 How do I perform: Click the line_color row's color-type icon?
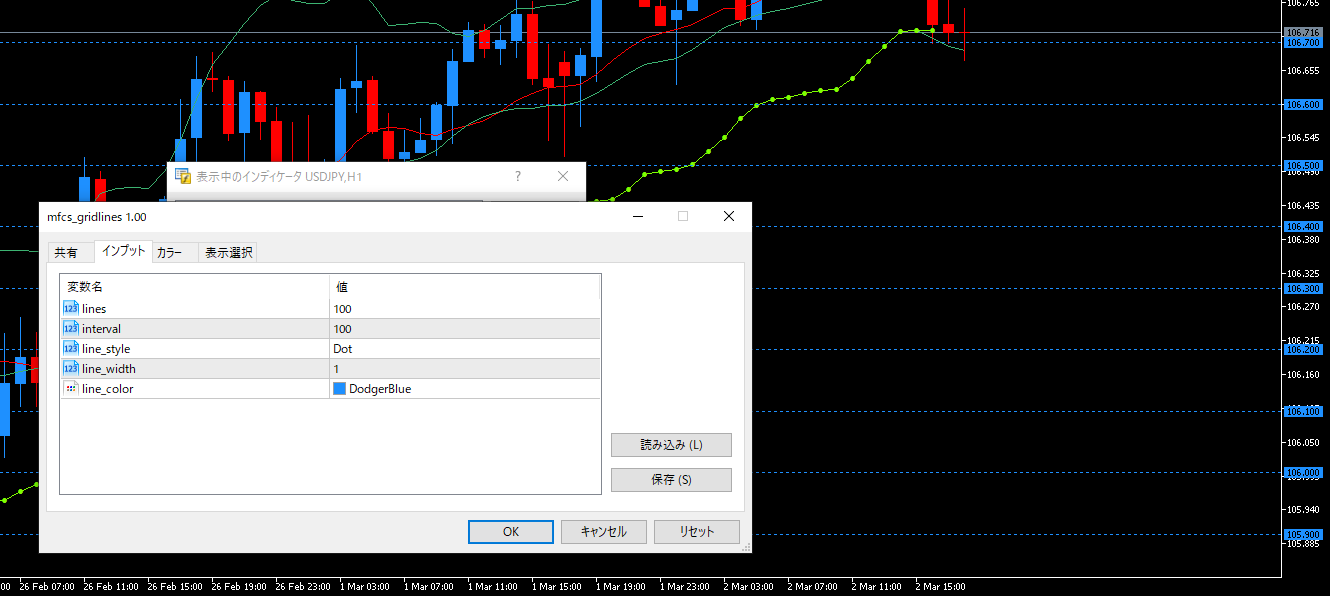pos(71,388)
